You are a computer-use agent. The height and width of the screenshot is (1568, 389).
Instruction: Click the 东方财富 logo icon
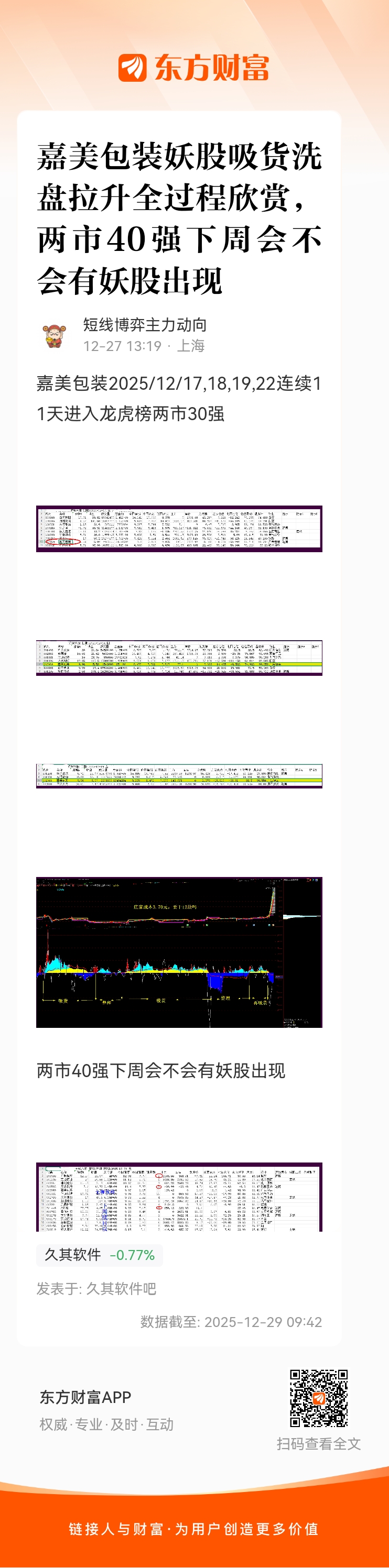(x=132, y=68)
